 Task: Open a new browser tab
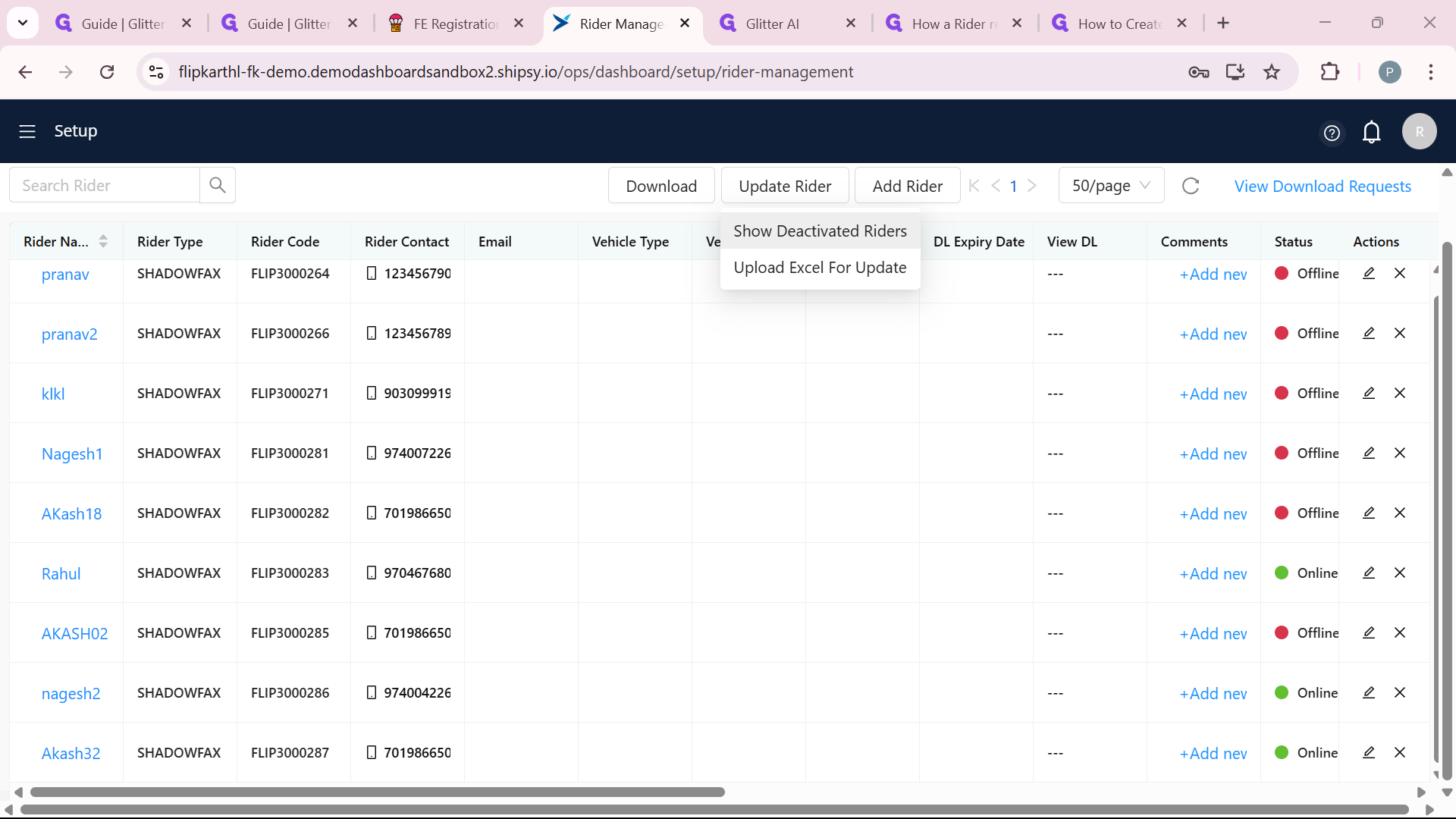(x=1223, y=24)
